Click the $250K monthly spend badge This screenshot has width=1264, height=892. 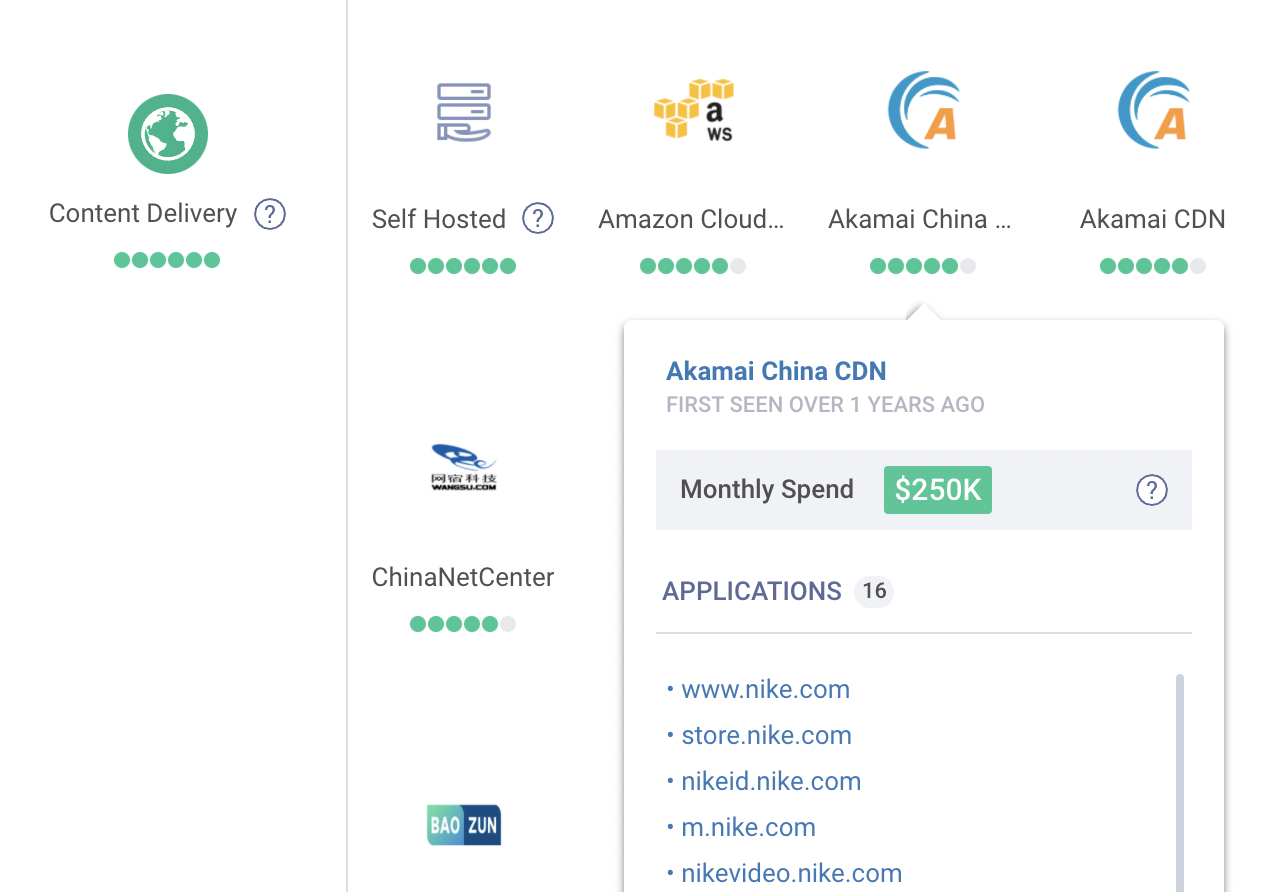point(937,490)
